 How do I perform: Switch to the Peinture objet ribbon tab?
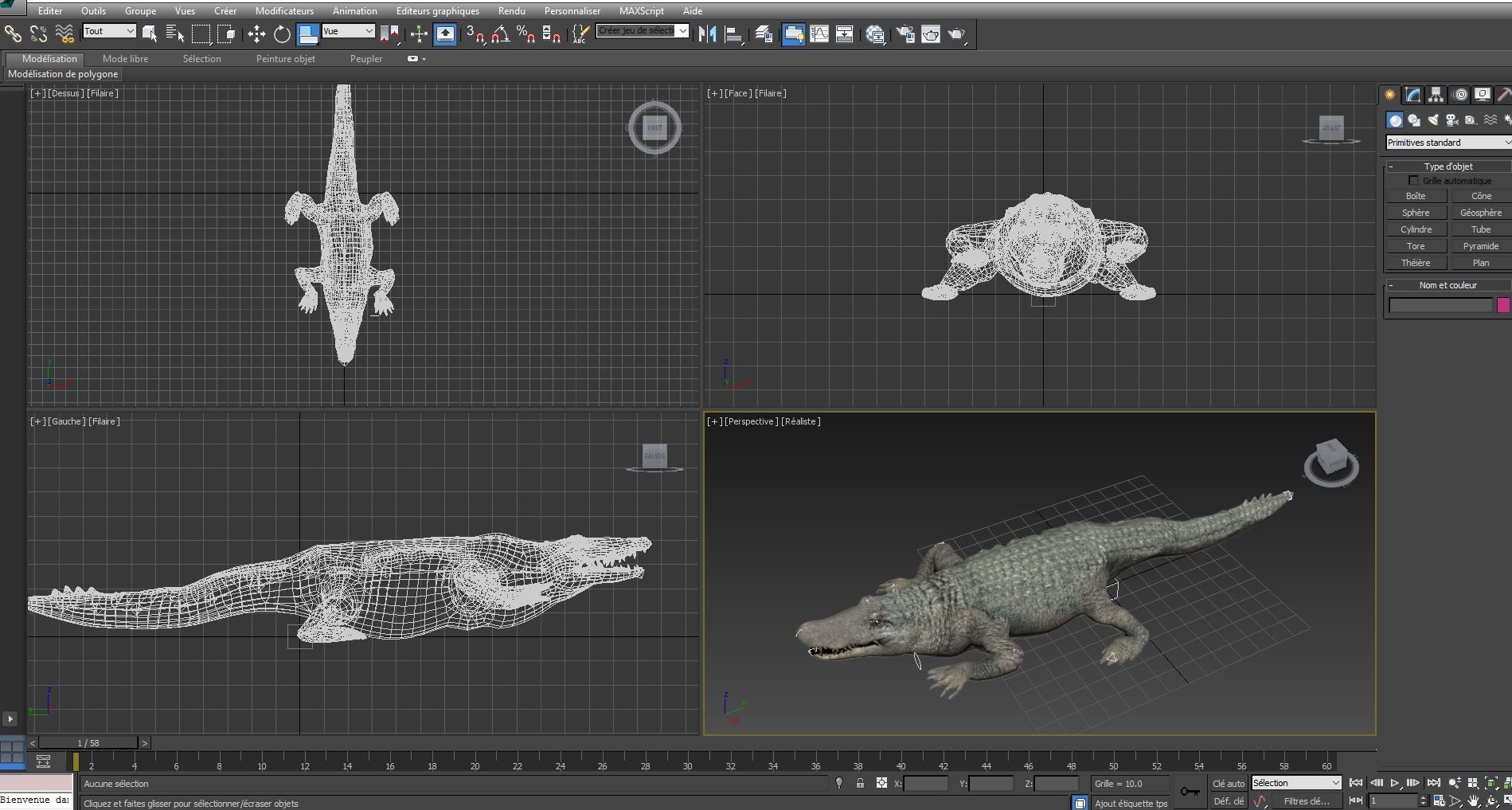pos(286,59)
